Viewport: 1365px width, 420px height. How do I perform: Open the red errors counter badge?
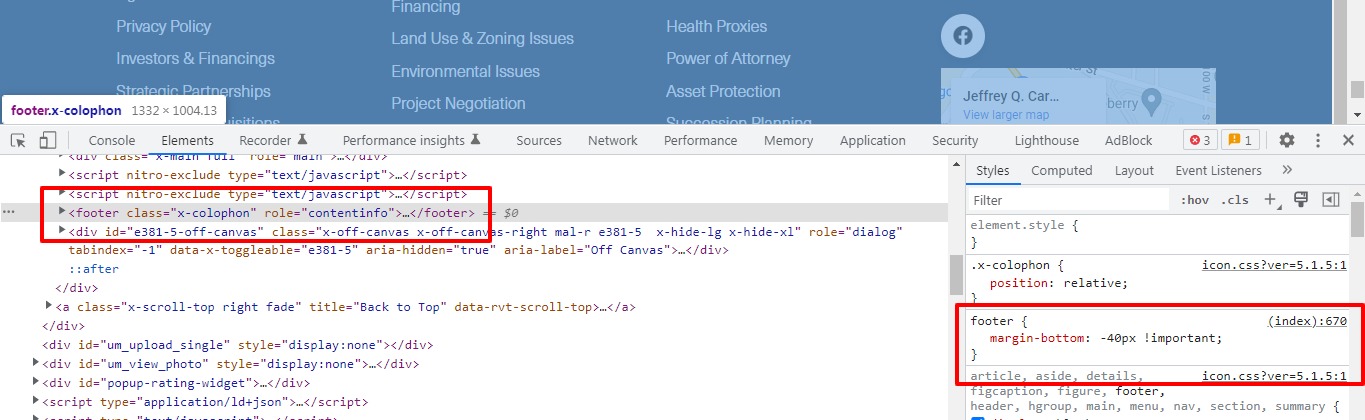click(x=1199, y=140)
